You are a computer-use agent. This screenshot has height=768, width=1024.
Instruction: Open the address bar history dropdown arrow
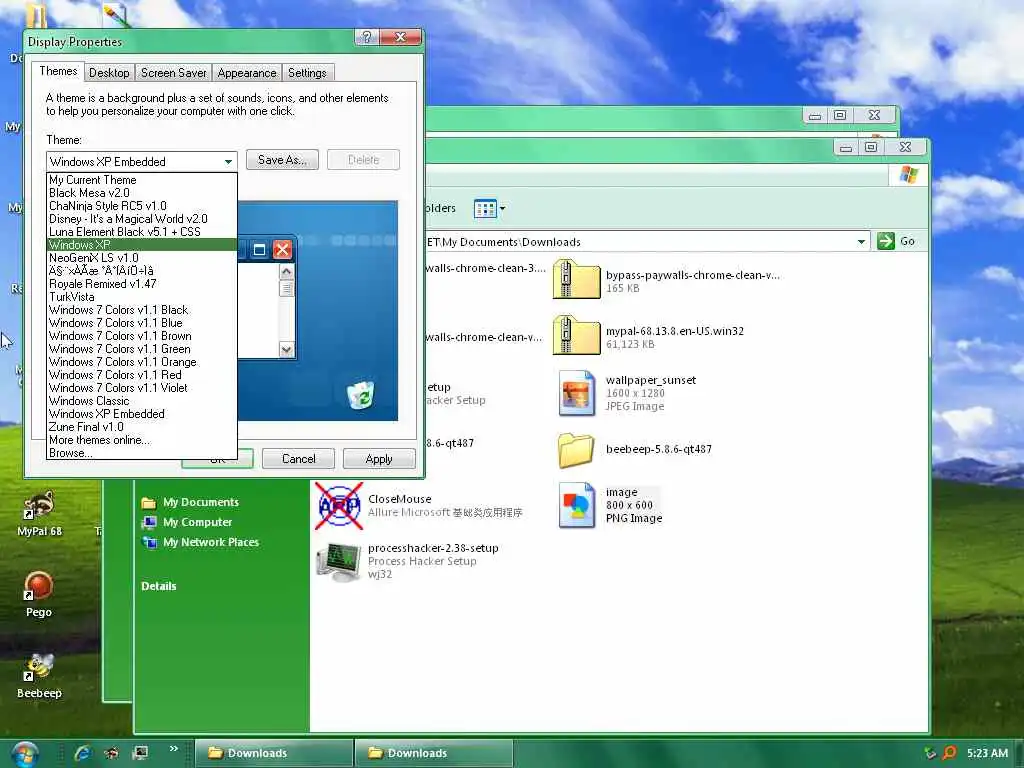click(861, 242)
